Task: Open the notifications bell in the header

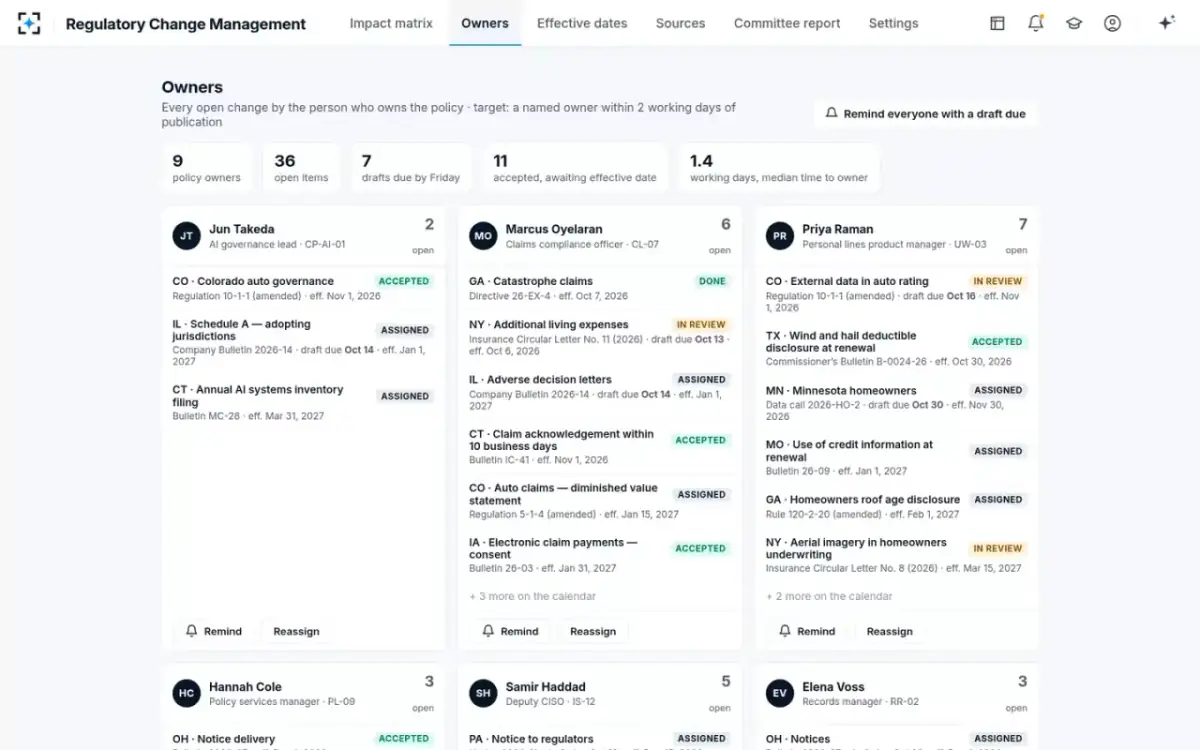Action: pos(1036,23)
